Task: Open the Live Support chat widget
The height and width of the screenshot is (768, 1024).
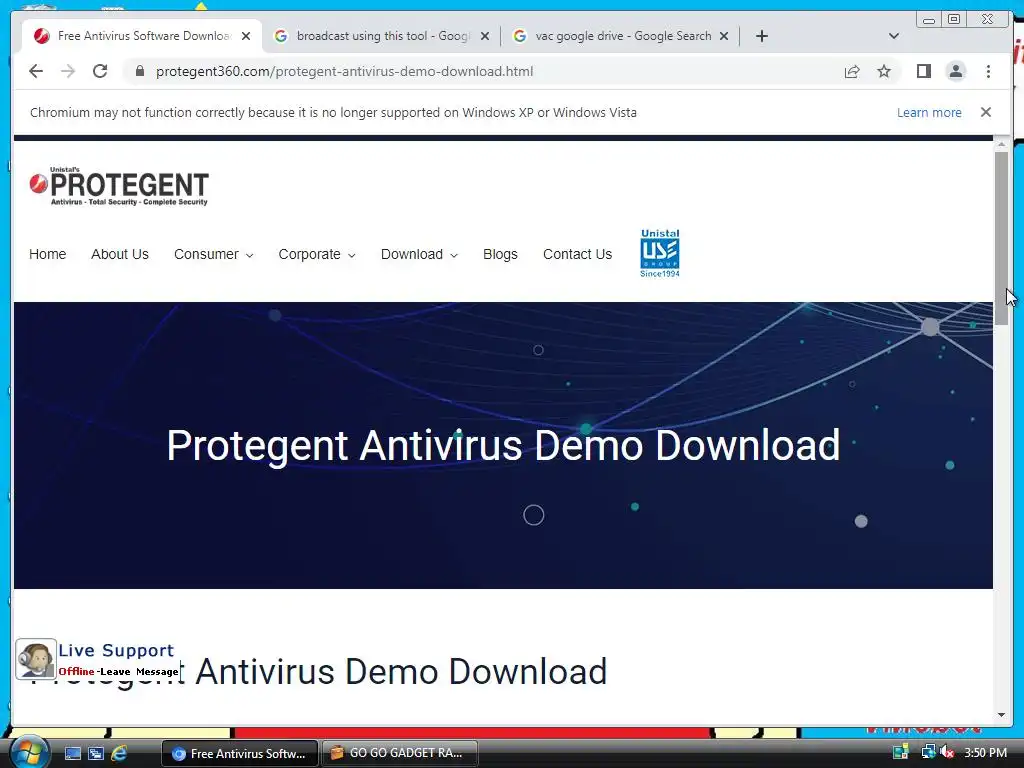Action: [x=98, y=660]
